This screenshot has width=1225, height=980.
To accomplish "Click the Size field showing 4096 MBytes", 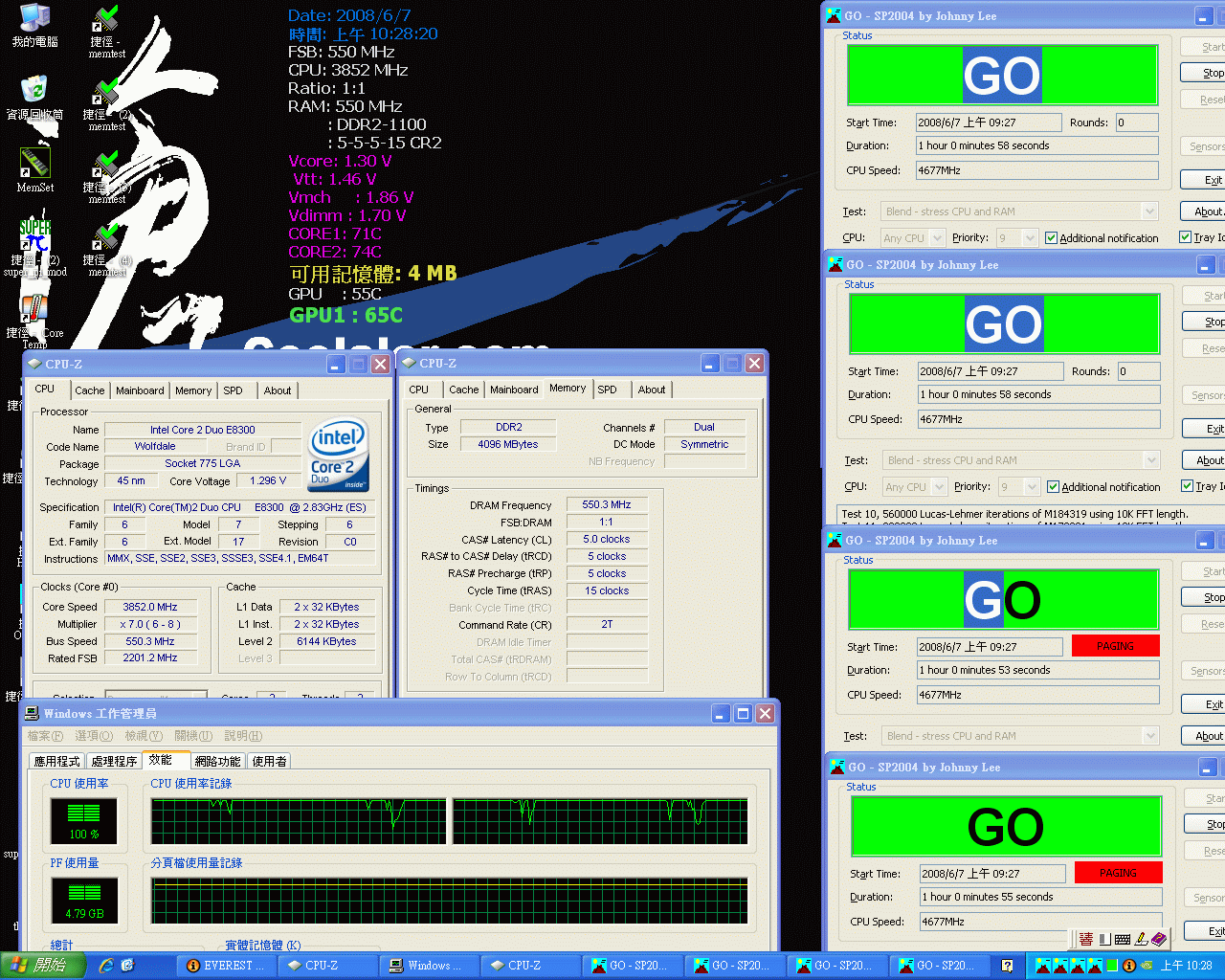I will click(509, 444).
